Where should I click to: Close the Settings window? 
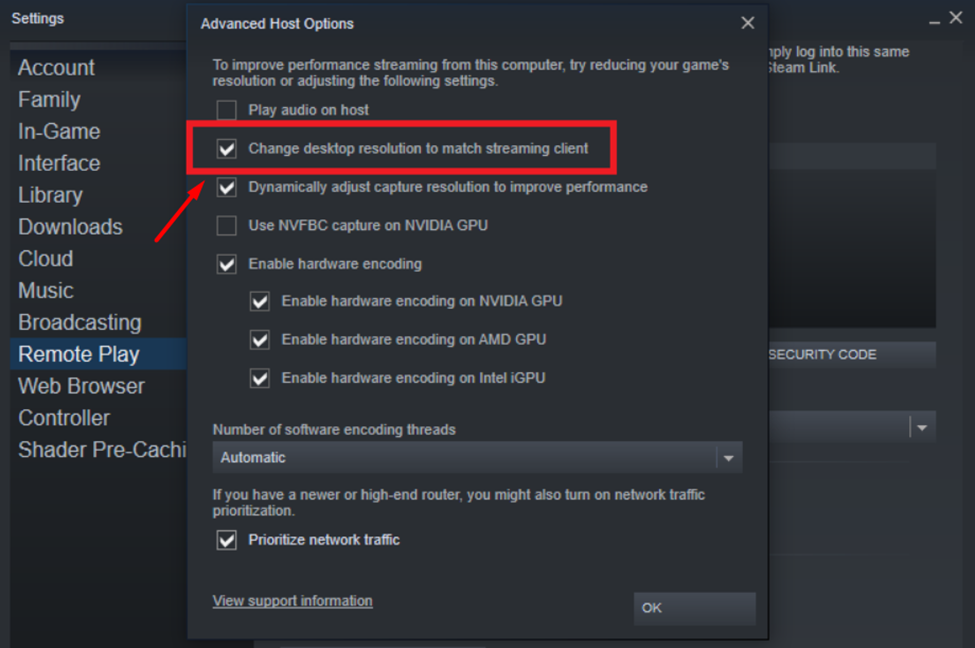pyautogui.click(x=957, y=19)
